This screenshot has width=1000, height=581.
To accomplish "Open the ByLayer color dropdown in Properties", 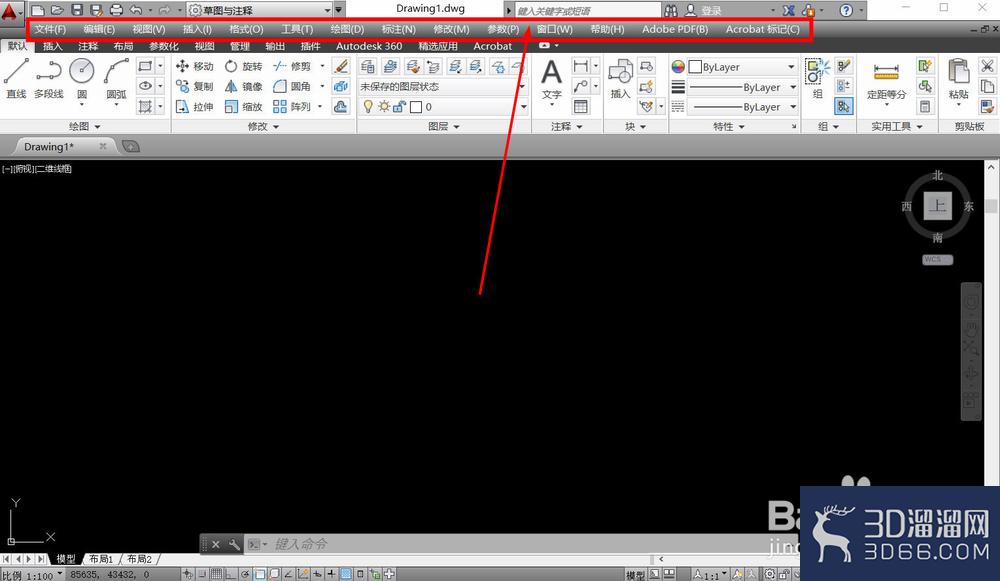I will (791, 68).
